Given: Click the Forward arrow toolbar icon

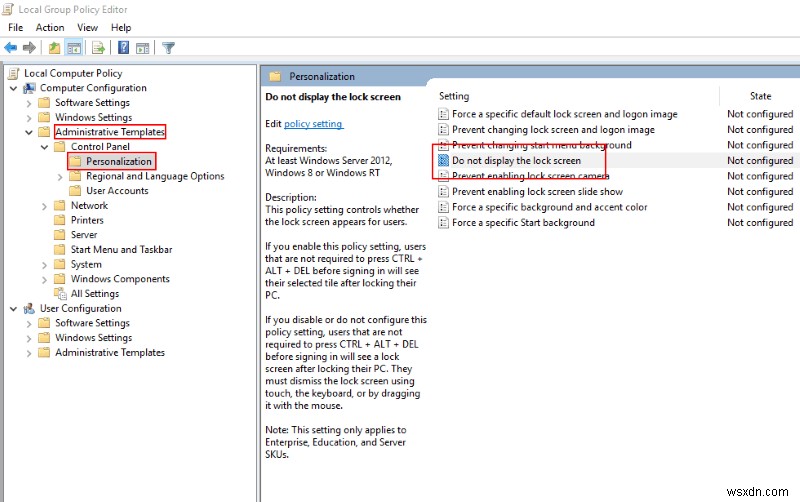Looking at the screenshot, I should click(x=29, y=48).
